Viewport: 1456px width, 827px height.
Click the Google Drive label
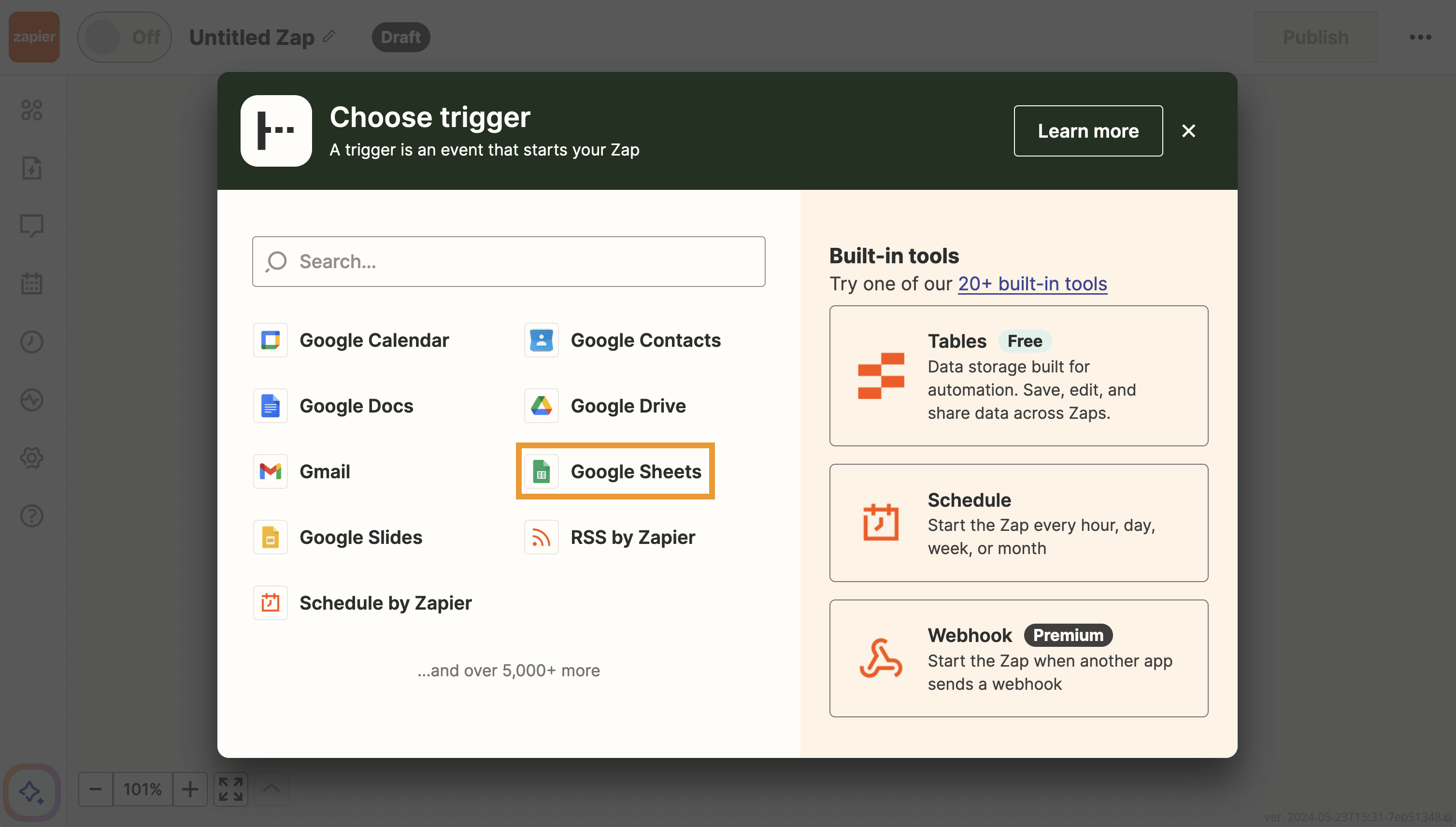pos(628,406)
